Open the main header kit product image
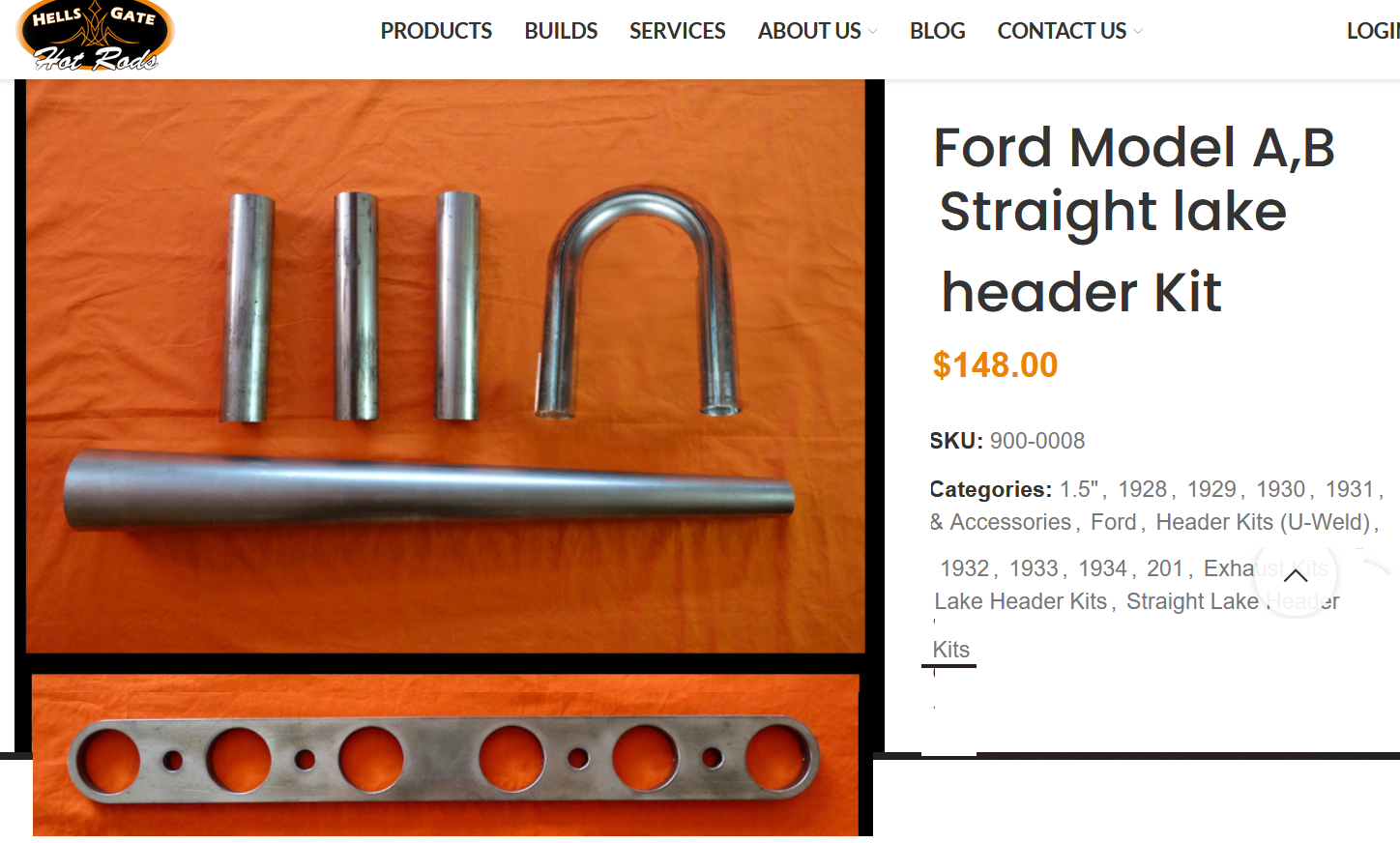Image resolution: width=1400 pixels, height=843 pixels. click(446, 366)
